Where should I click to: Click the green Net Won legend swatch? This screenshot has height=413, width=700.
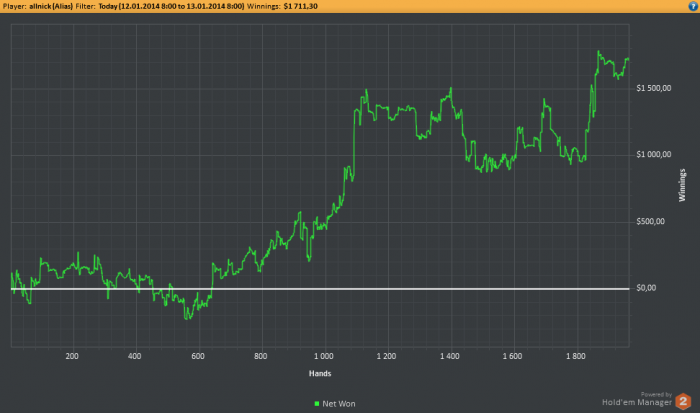pyautogui.click(x=317, y=404)
